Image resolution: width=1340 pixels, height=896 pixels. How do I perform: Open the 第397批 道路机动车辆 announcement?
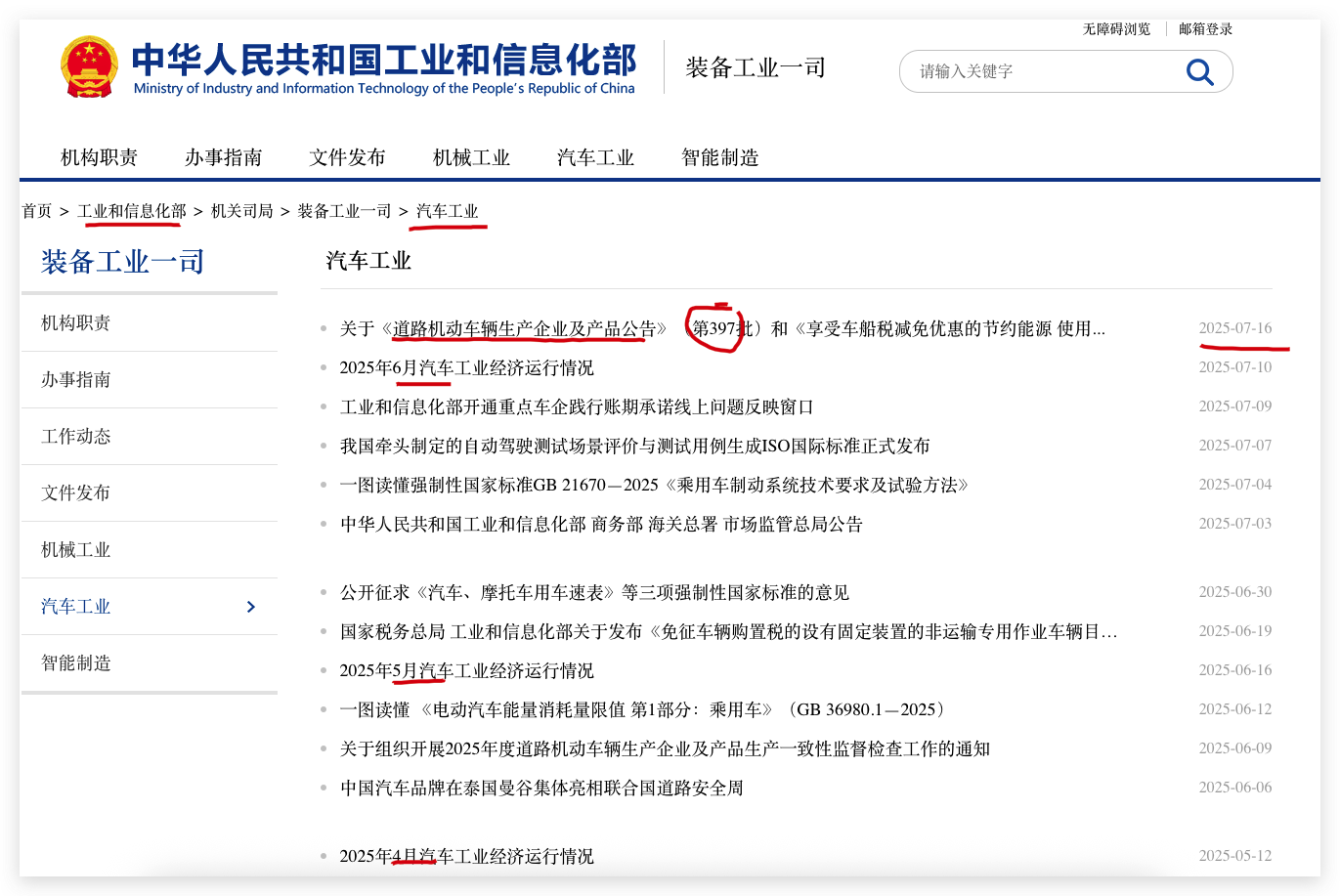(x=722, y=329)
